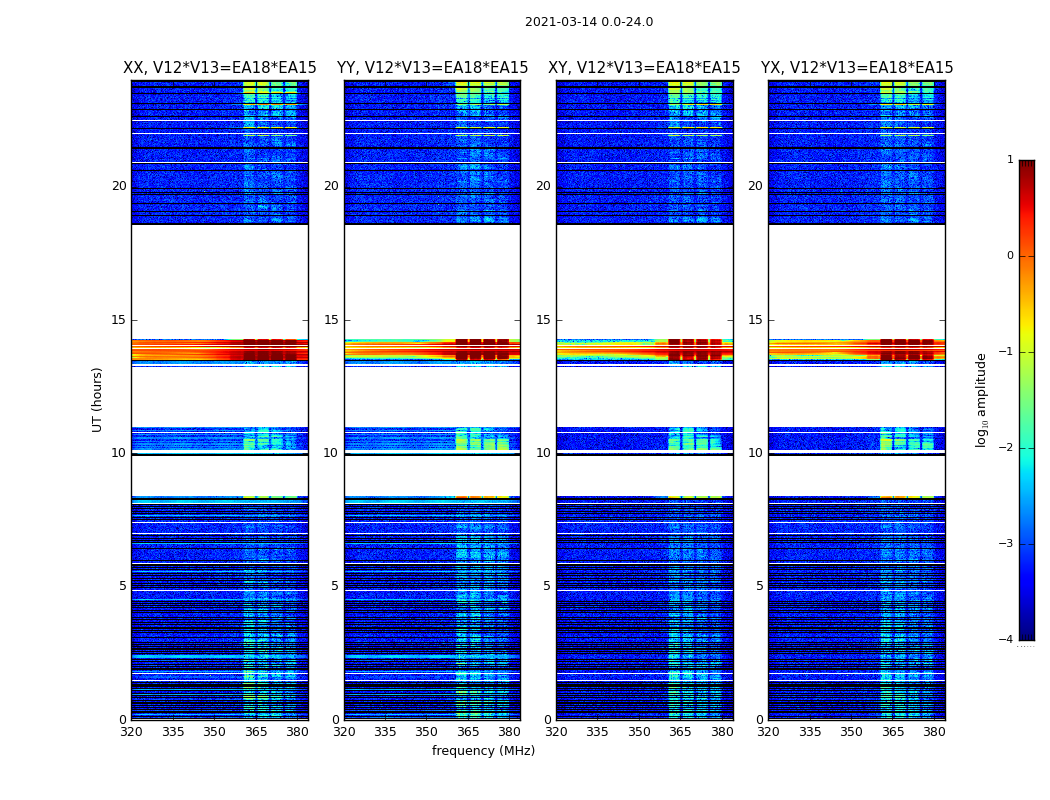Click the colorbar tick label -4
Screen dimensions: 1050x800
1009,640
